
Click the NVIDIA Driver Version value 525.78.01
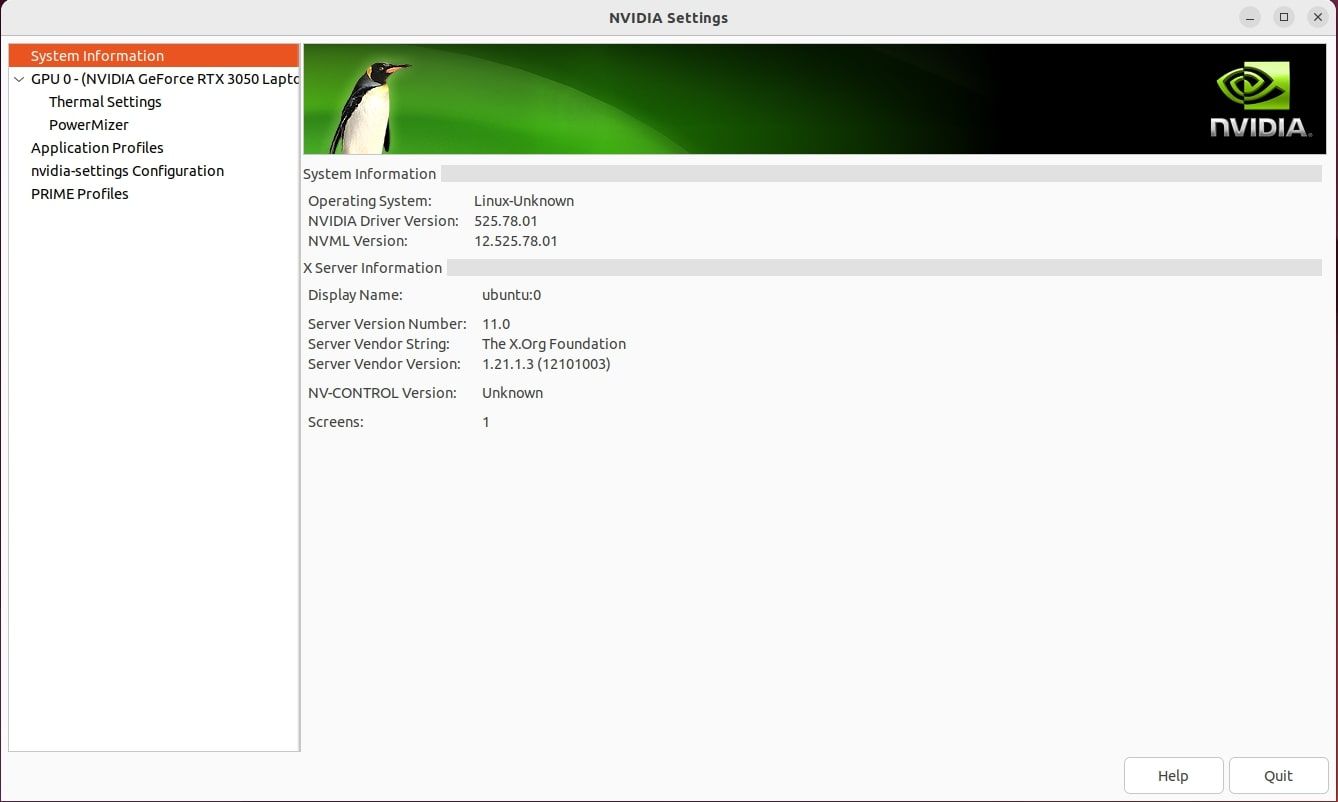click(x=506, y=220)
